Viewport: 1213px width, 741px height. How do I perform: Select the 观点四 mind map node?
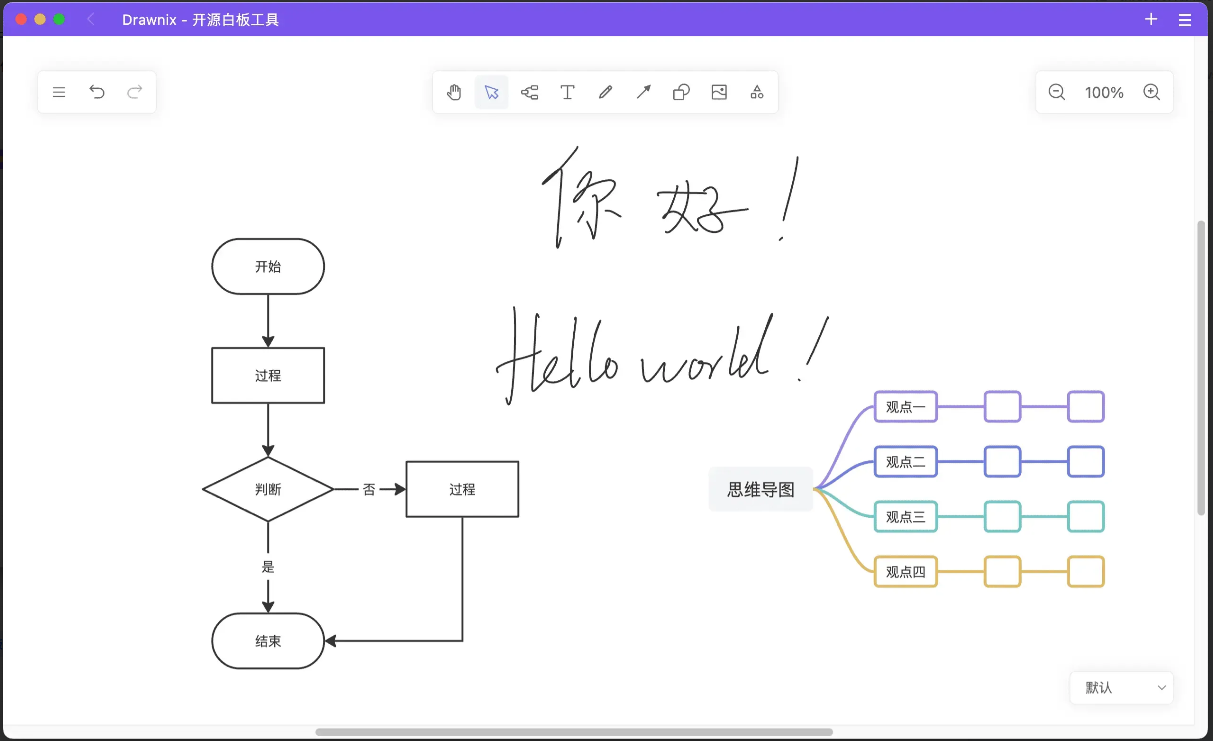pos(906,572)
